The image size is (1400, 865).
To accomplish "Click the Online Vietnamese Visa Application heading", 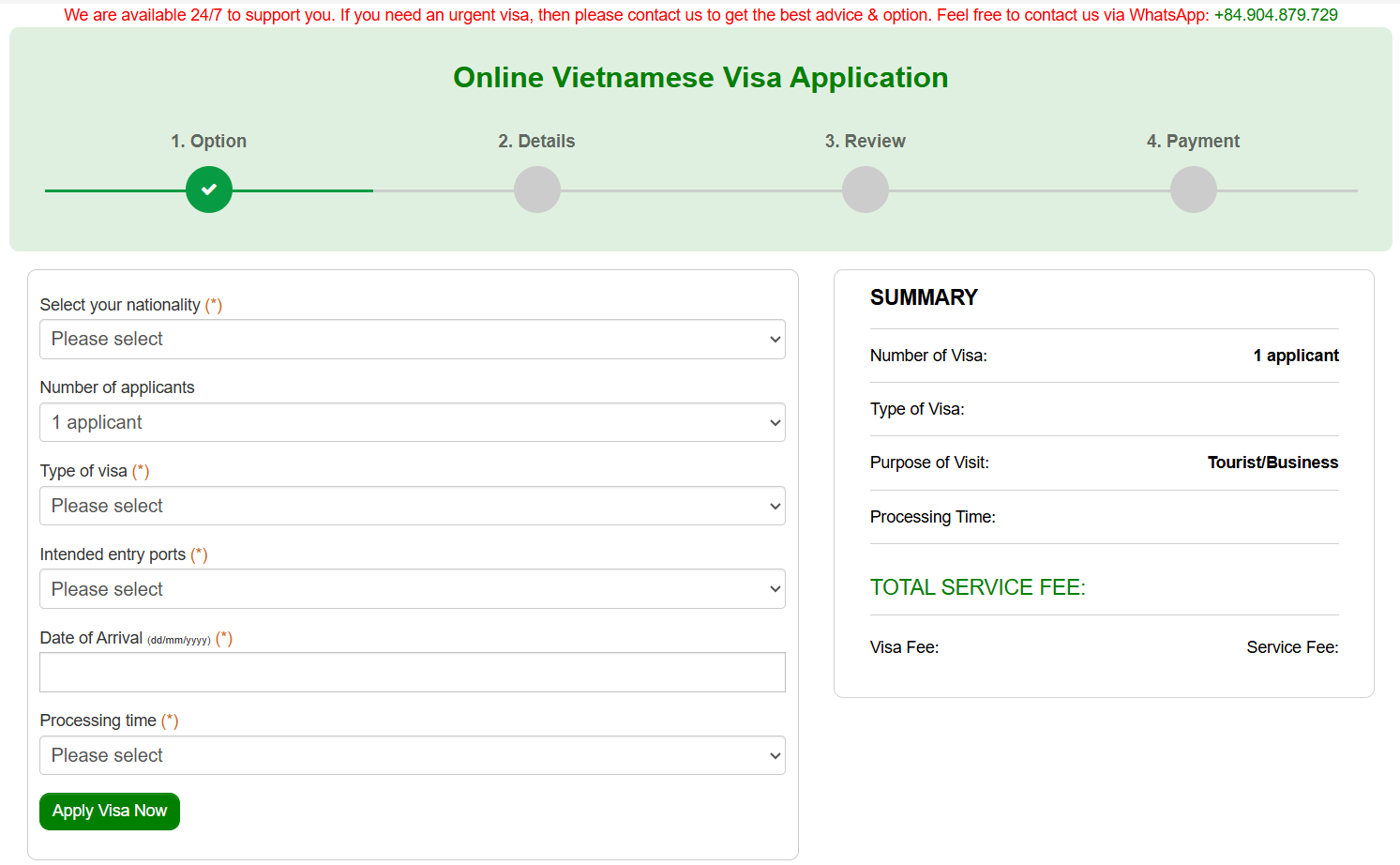I will pyautogui.click(x=700, y=78).
